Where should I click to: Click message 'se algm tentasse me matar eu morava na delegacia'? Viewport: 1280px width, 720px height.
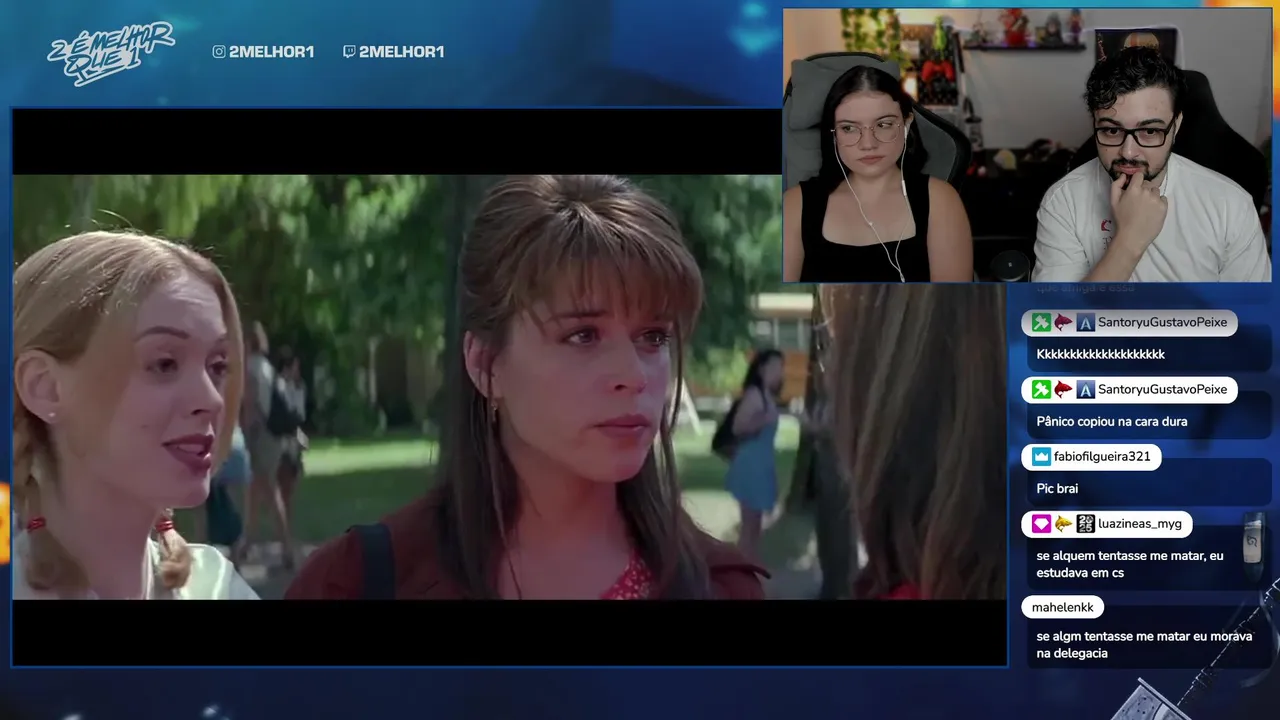[x=1144, y=644]
